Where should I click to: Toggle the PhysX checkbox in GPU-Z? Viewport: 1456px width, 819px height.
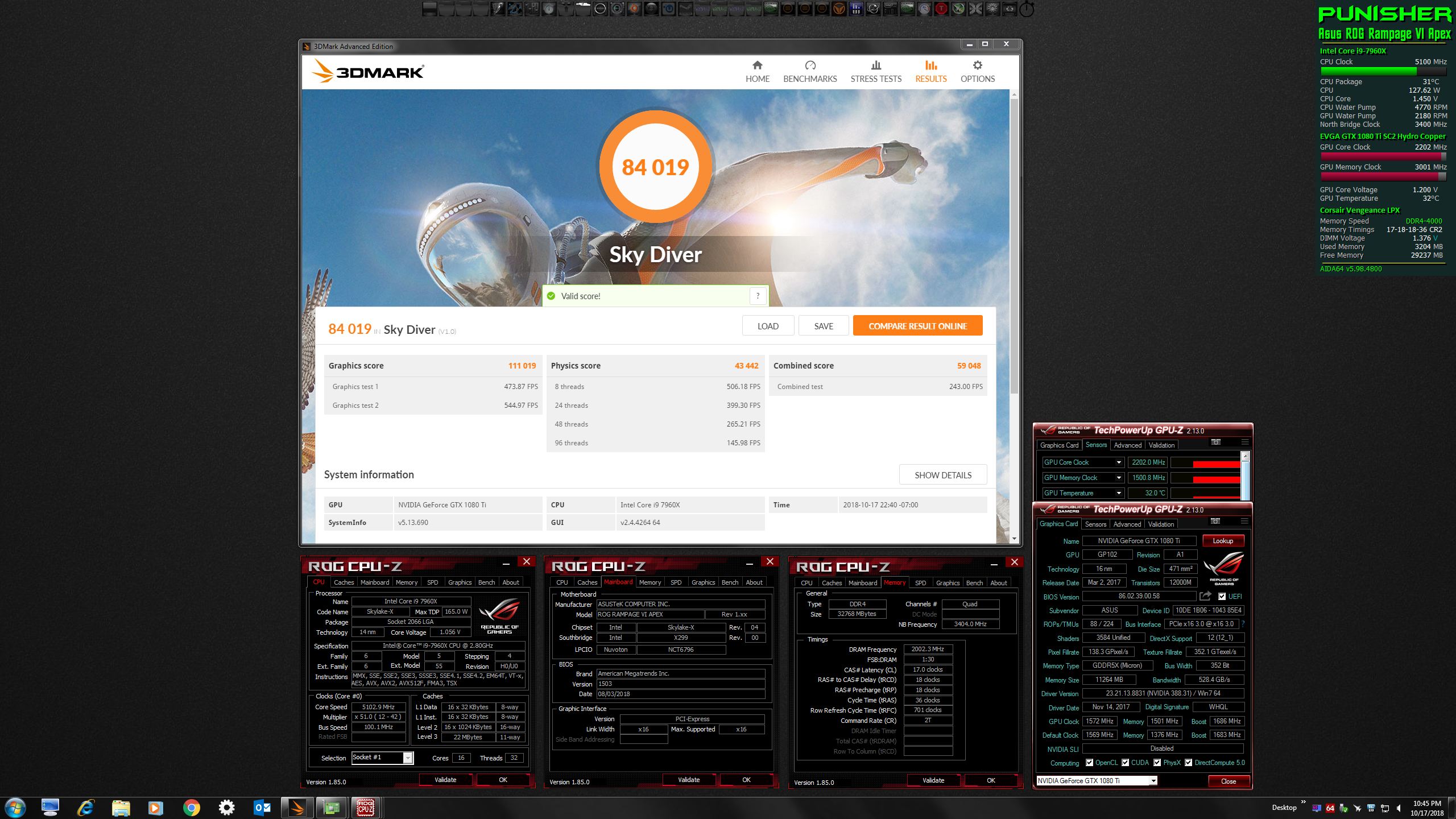[1157, 763]
